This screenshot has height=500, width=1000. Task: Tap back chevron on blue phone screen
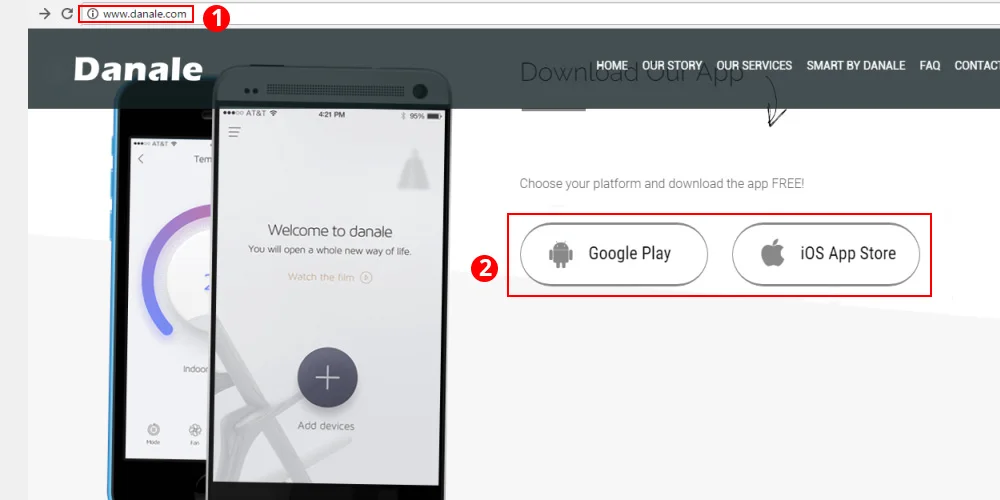point(141,159)
